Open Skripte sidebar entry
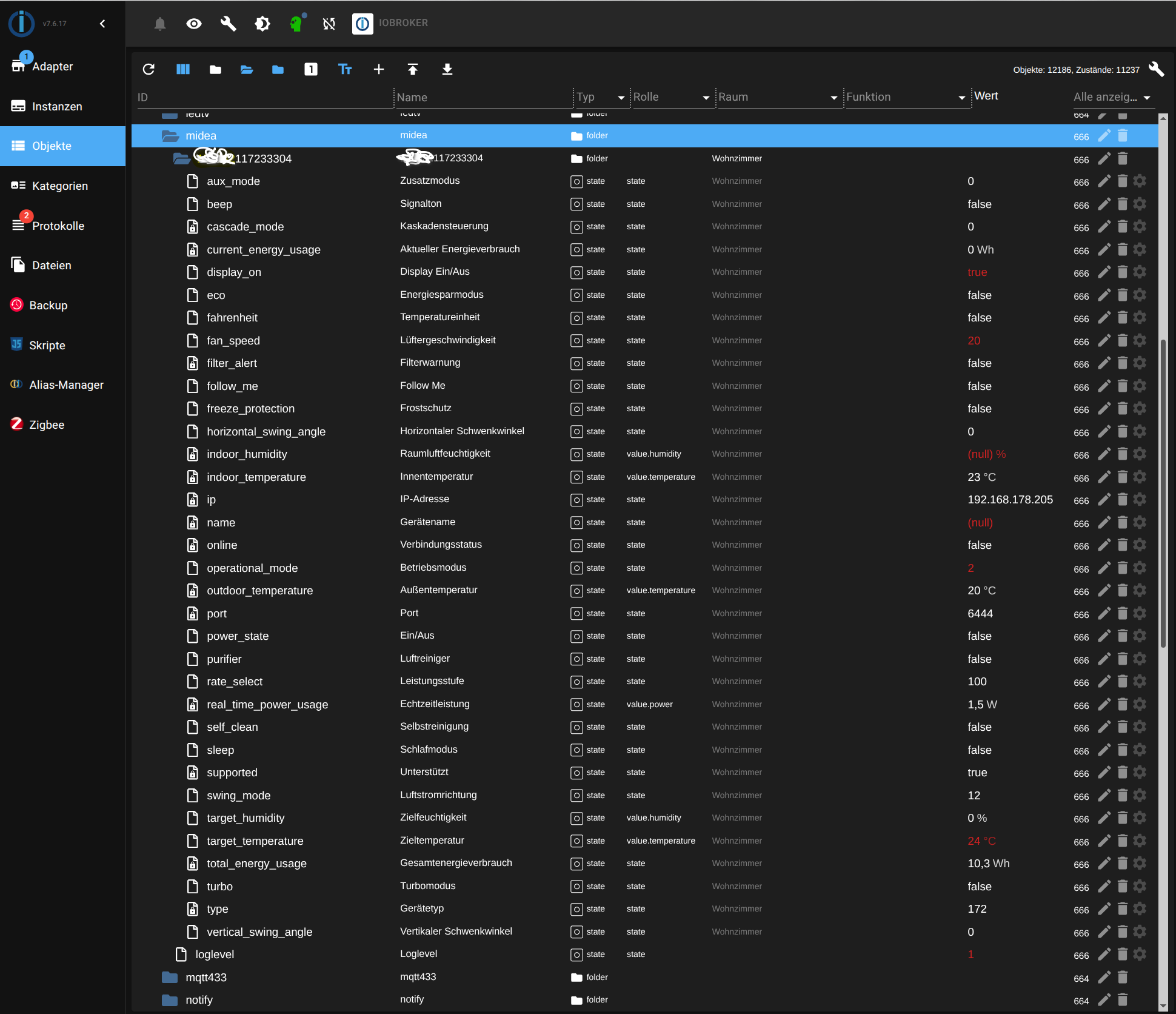This screenshot has height=1014, width=1176. click(62, 345)
